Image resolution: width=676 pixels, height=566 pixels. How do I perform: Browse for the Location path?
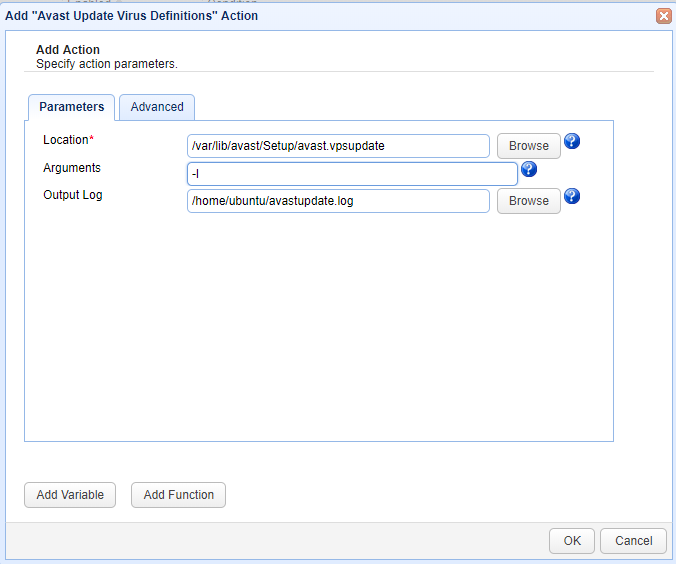(x=529, y=146)
